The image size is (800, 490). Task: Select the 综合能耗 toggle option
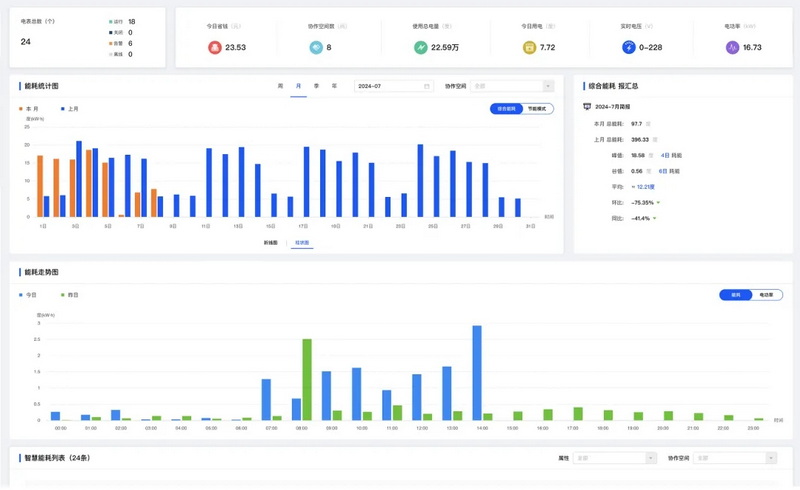[x=507, y=108]
